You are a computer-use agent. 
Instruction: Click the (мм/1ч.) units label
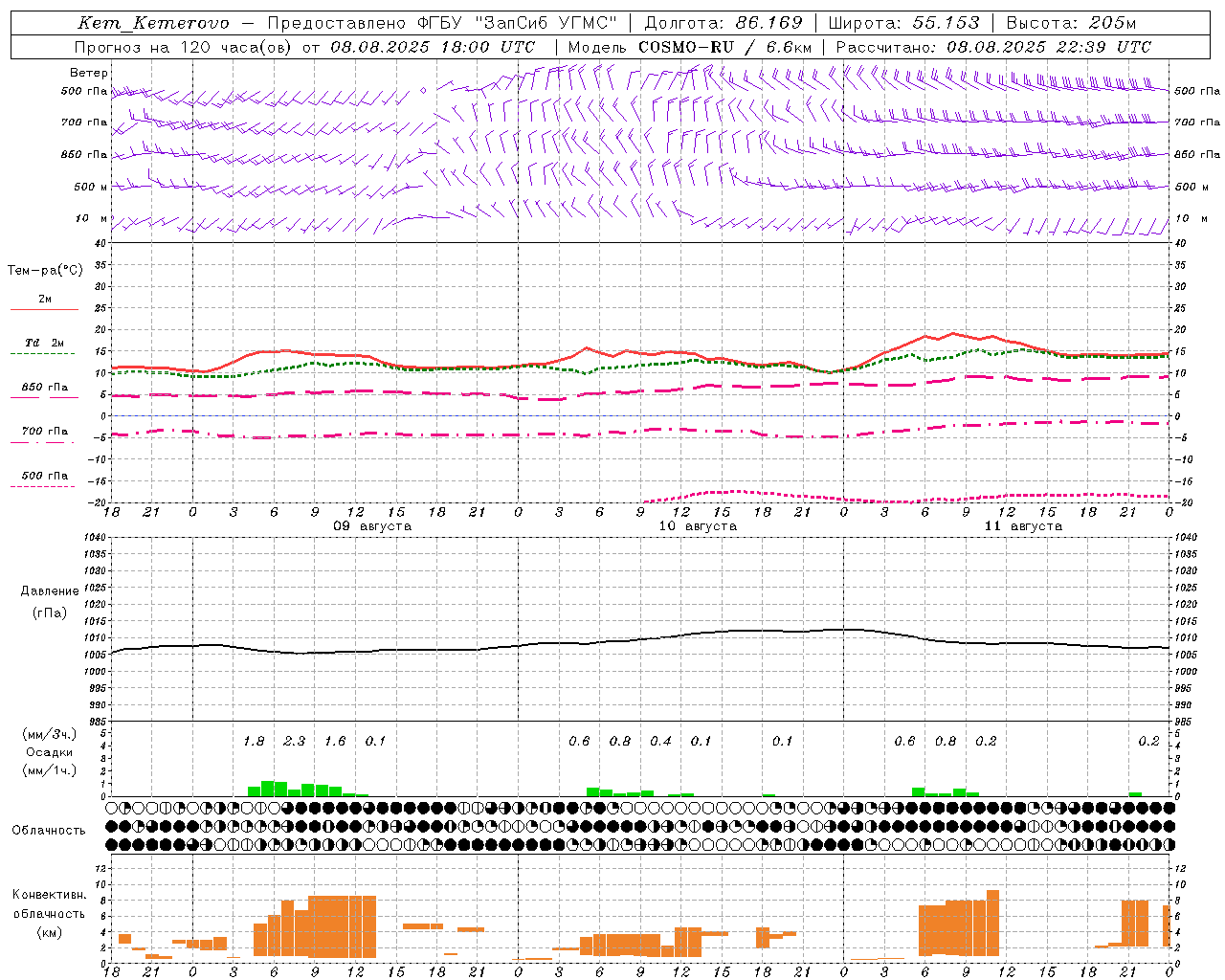coord(50,770)
